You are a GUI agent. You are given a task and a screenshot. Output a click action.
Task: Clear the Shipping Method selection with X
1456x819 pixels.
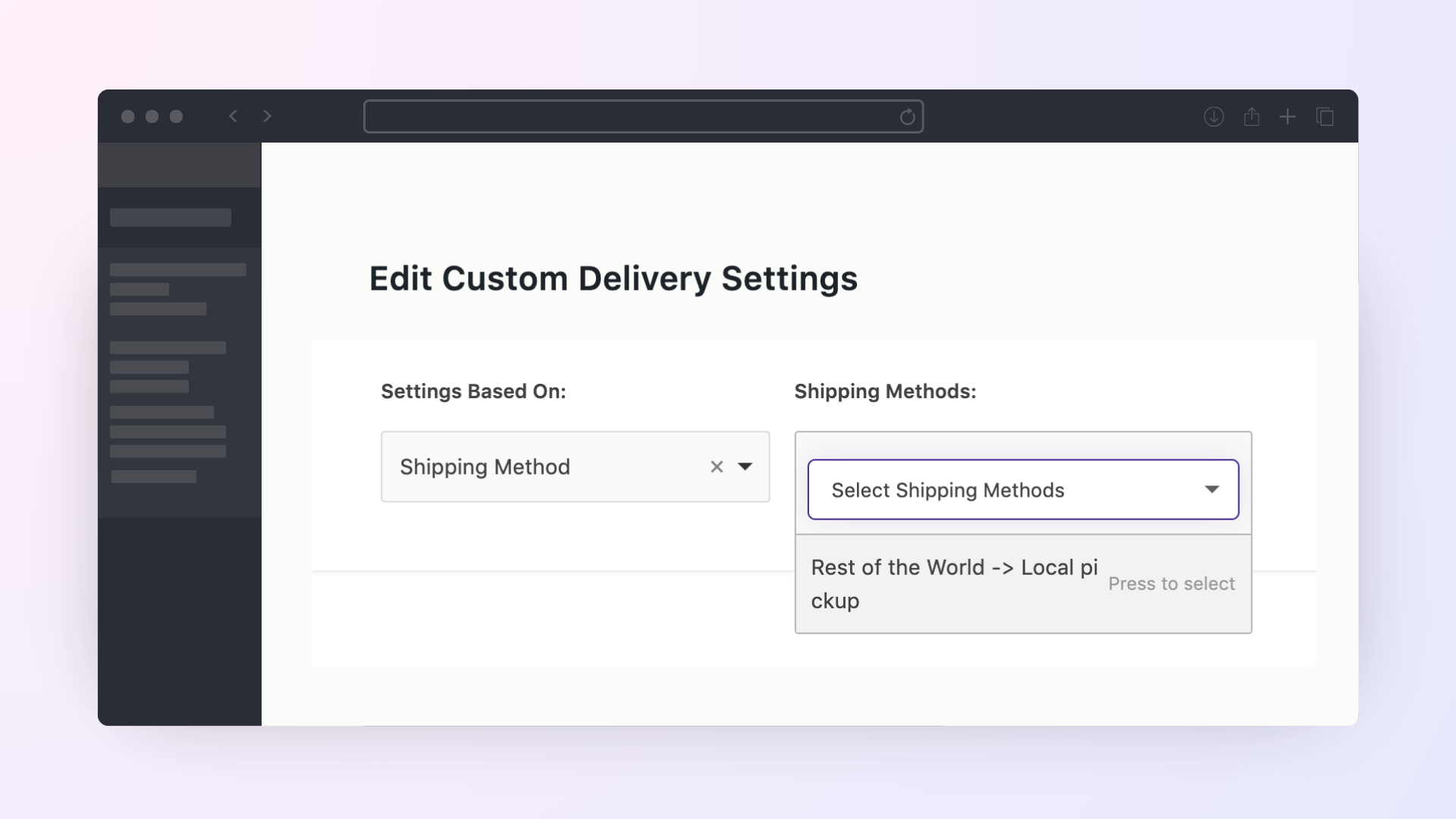click(717, 467)
